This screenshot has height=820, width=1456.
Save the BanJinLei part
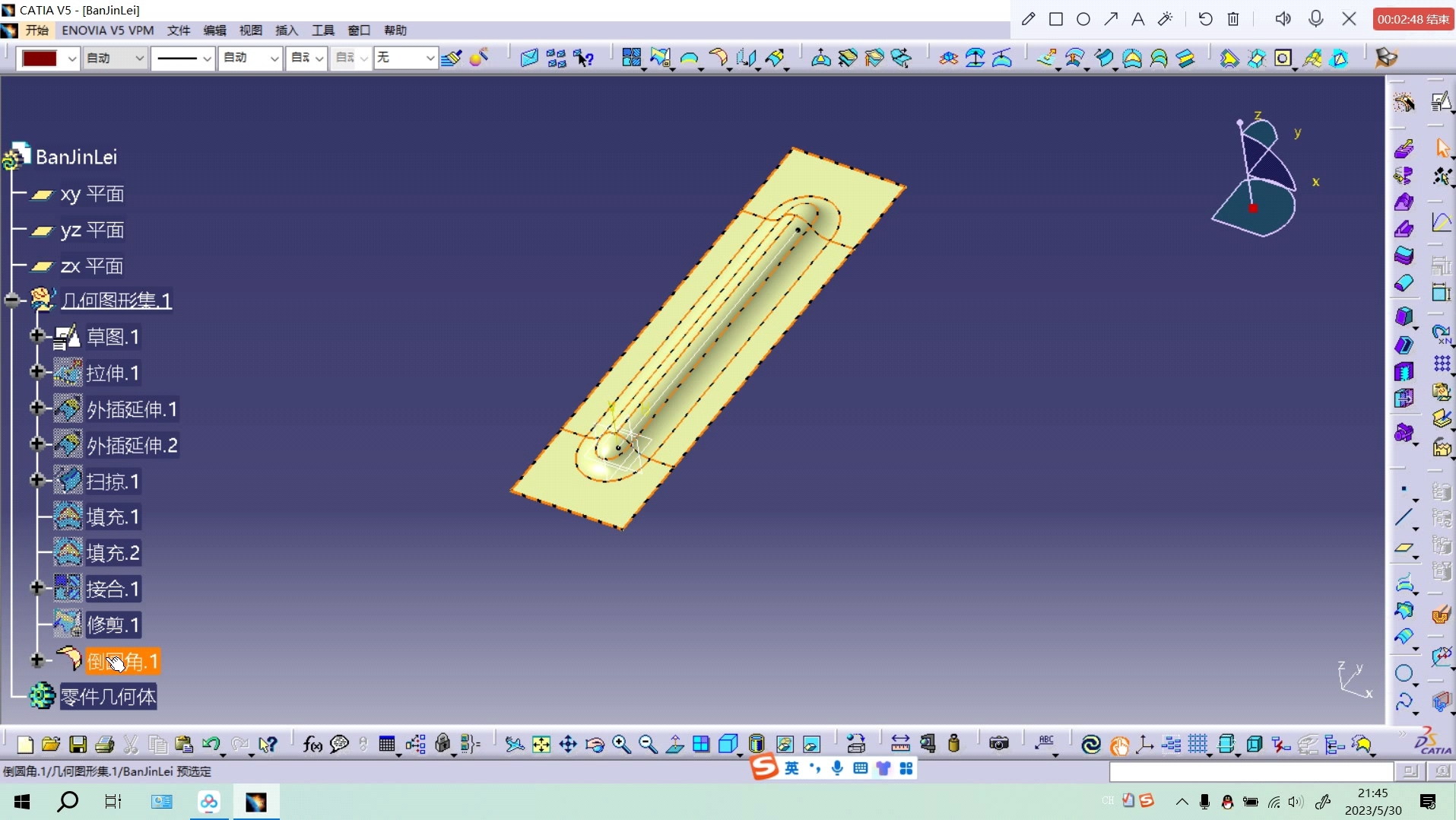pos(78,745)
